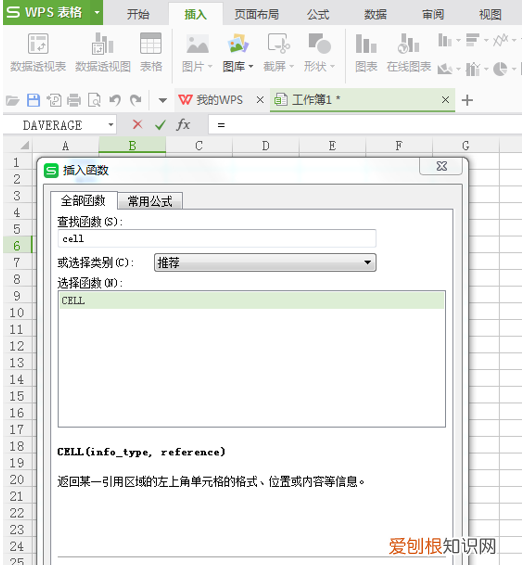The image size is (522, 565).
Task: Open the 数据 ribbon tab
Action: [x=375, y=14]
